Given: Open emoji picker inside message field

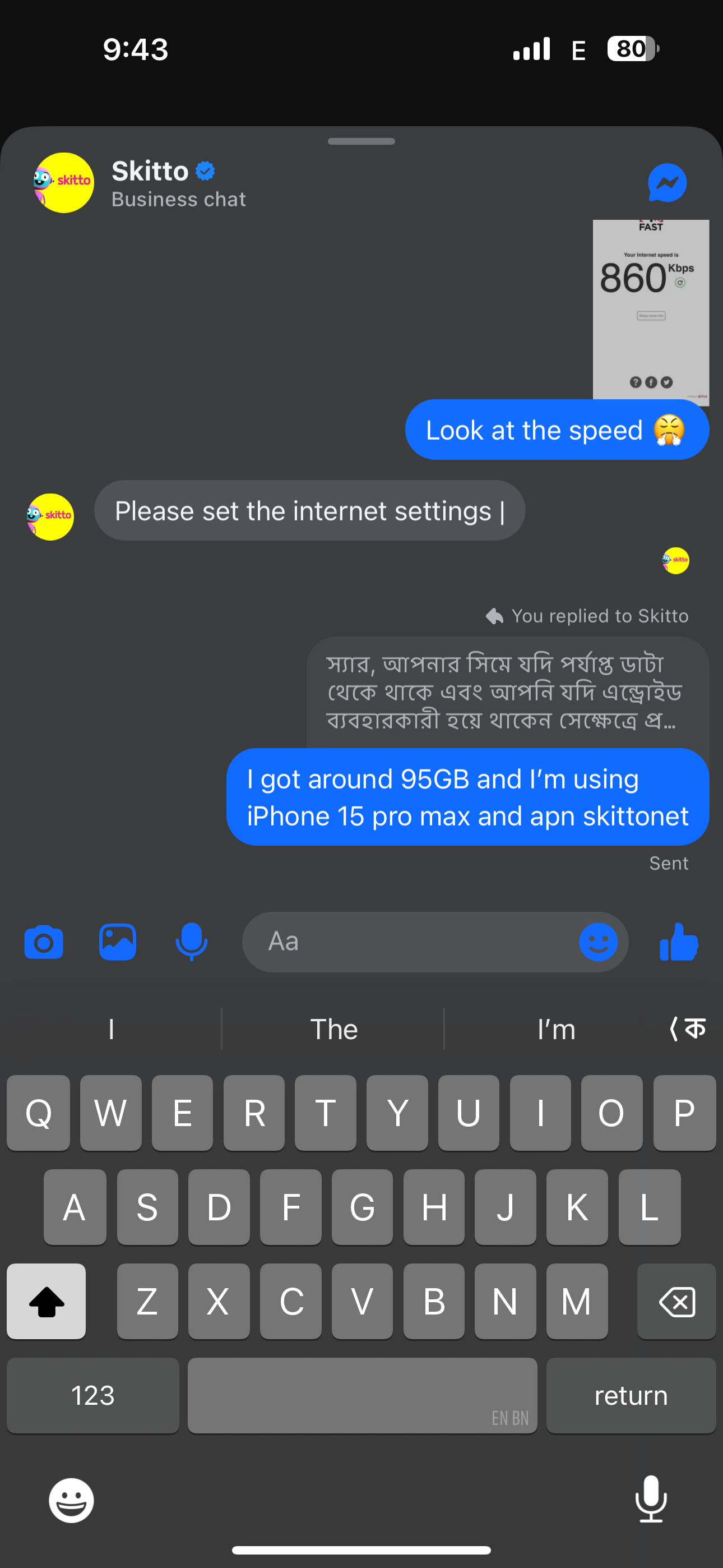Looking at the screenshot, I should [598, 942].
